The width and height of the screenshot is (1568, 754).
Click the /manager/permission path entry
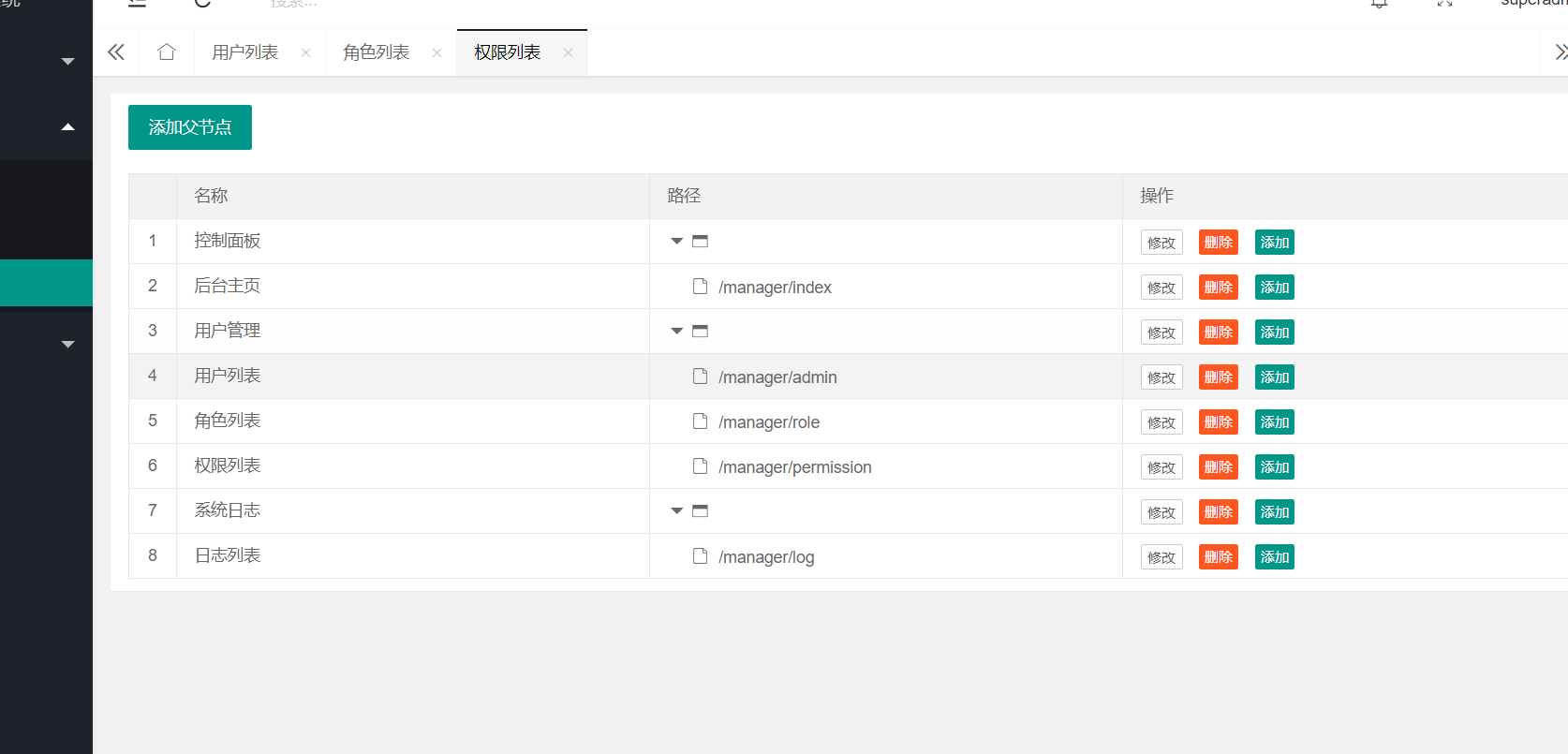[794, 467]
